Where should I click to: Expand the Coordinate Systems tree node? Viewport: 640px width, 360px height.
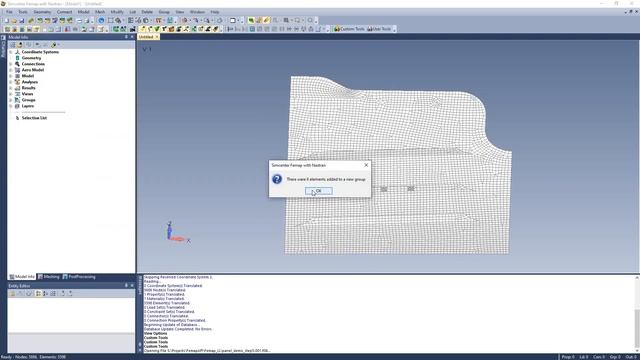(x=11, y=52)
